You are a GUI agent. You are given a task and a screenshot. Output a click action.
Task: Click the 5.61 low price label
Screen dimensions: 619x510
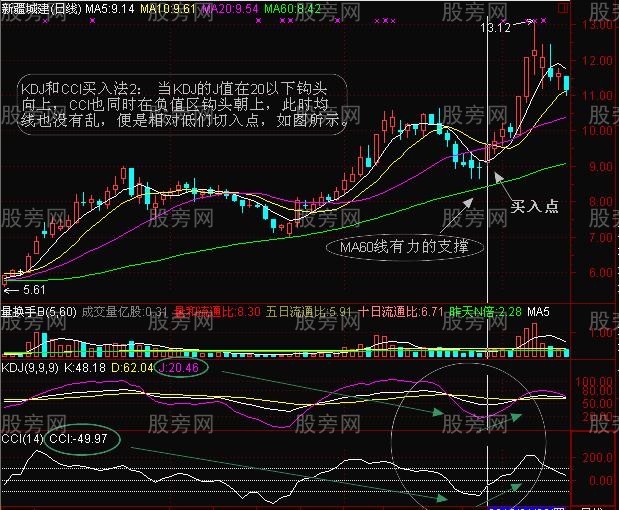click(34, 290)
